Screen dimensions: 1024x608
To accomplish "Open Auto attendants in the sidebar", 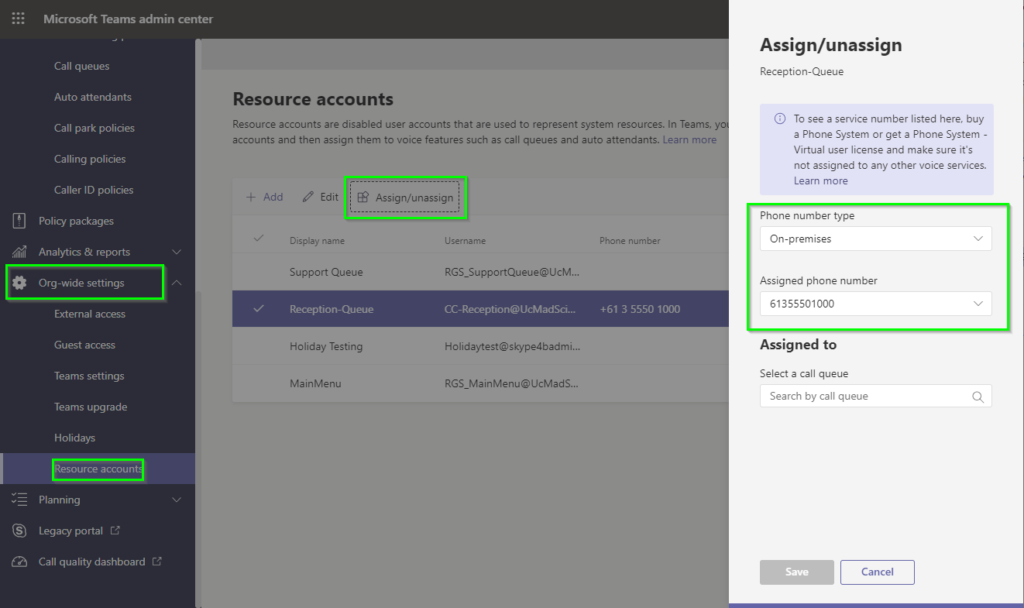I will pyautogui.click(x=93, y=97).
